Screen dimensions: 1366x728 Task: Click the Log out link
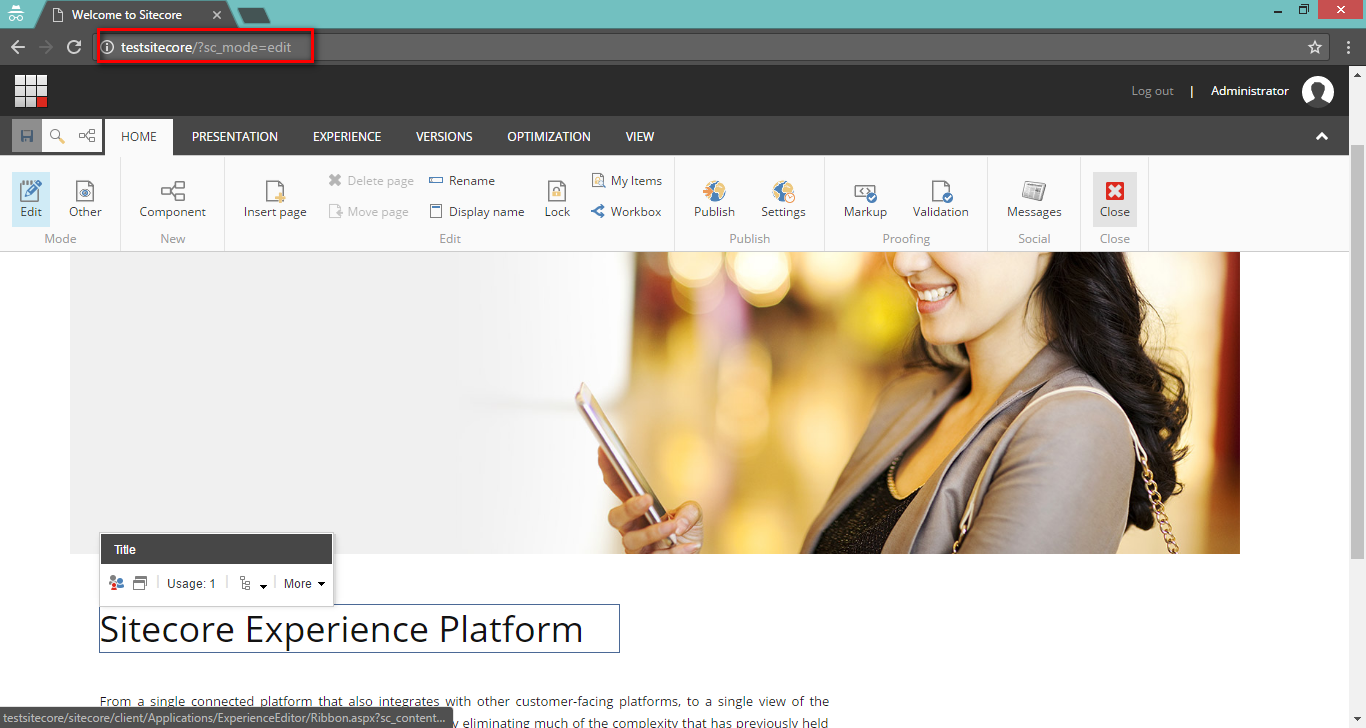point(1152,91)
